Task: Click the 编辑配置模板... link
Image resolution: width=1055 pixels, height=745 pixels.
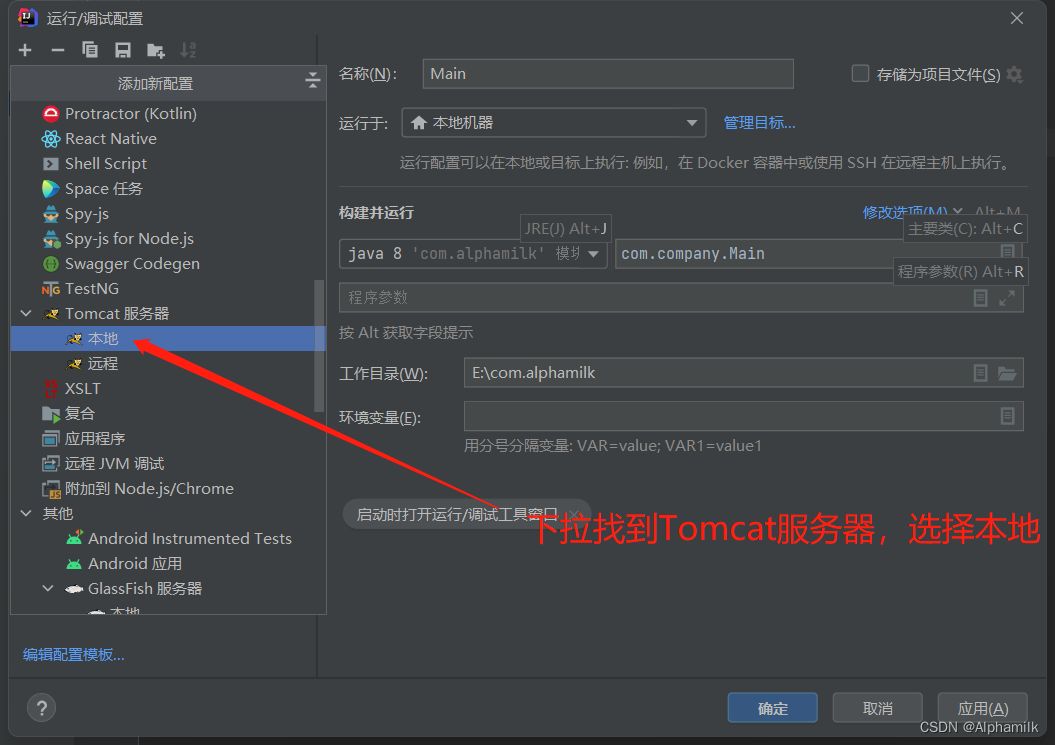Action: (x=73, y=655)
